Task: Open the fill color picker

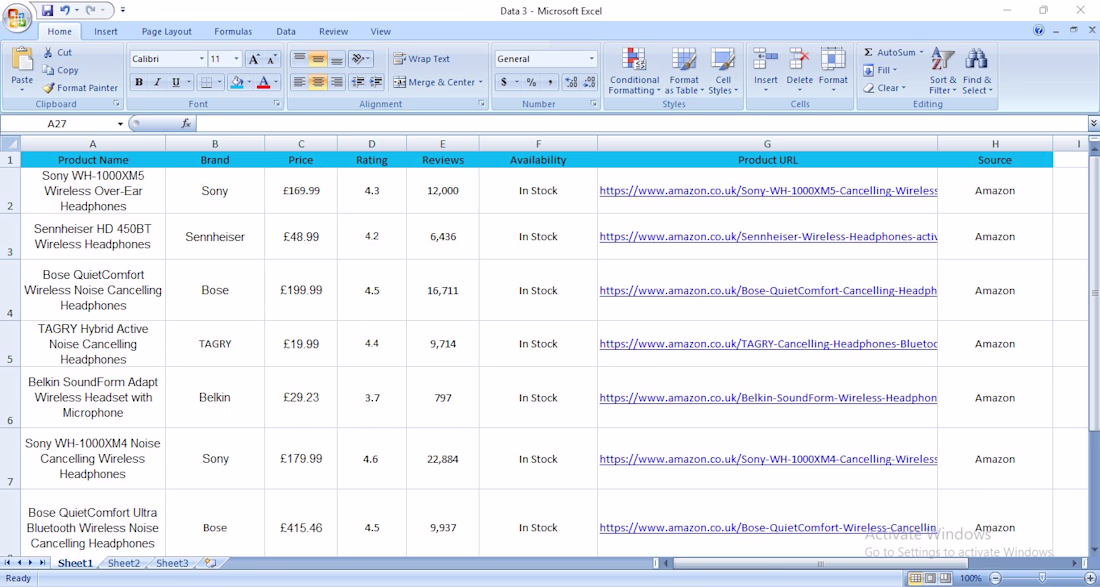Action: (236, 83)
